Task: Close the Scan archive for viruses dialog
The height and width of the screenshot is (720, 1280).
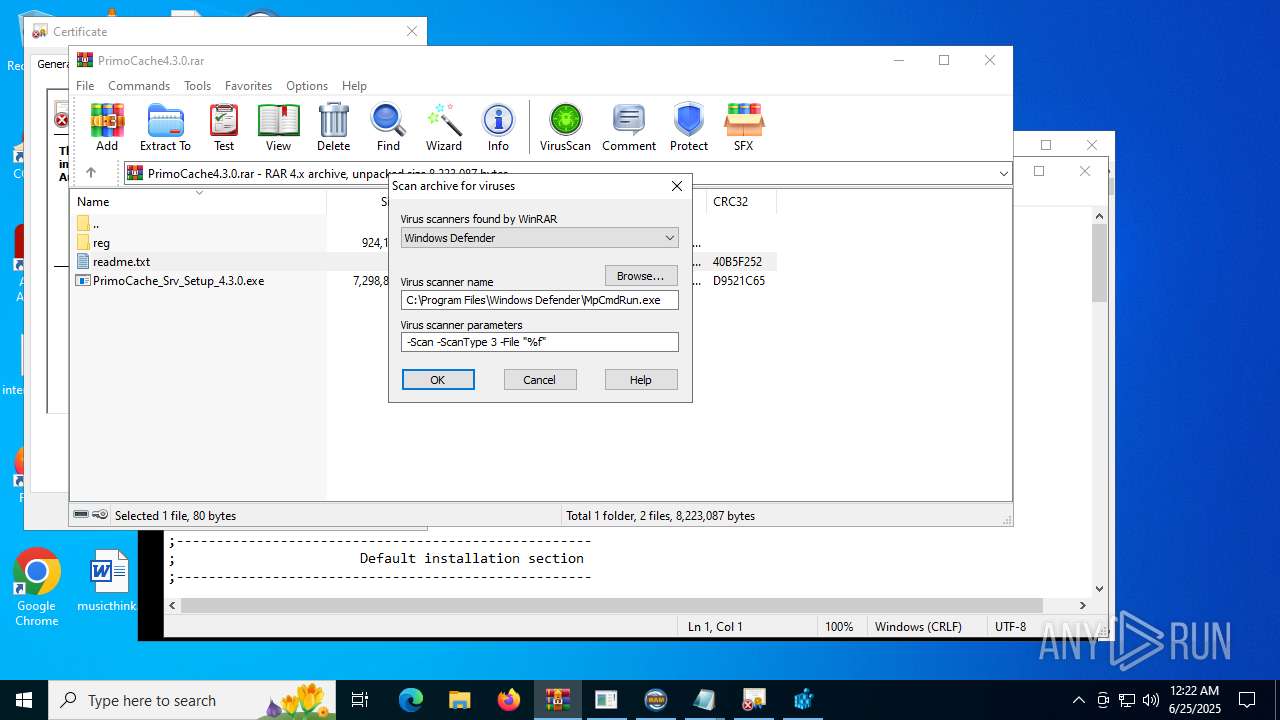Action: pyautogui.click(x=677, y=186)
